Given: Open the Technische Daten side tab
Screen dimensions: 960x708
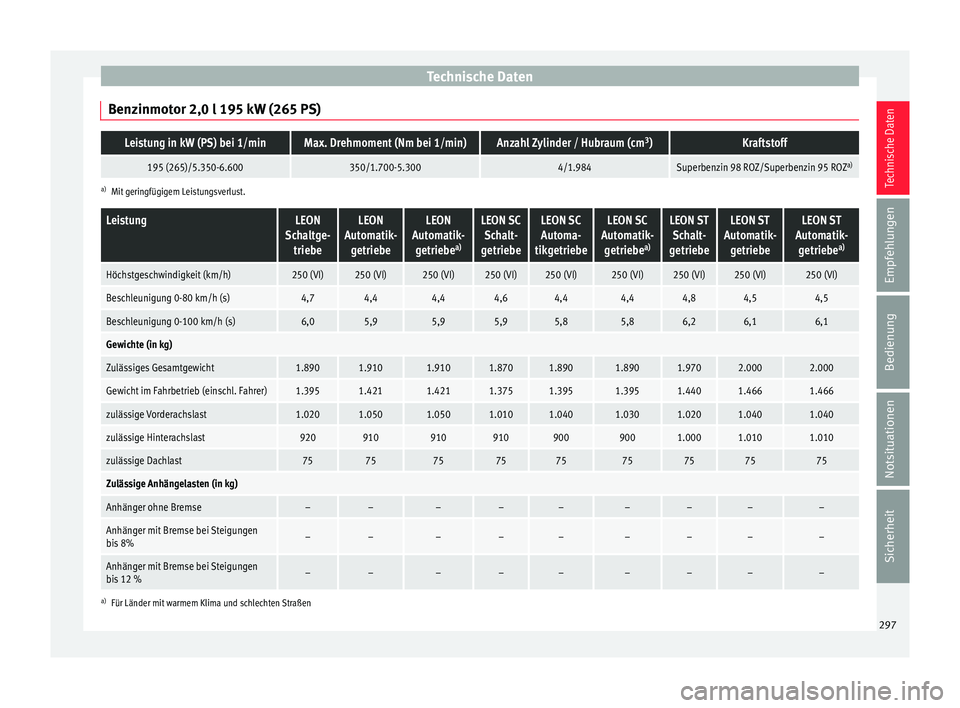Looking at the screenshot, I should [x=892, y=148].
